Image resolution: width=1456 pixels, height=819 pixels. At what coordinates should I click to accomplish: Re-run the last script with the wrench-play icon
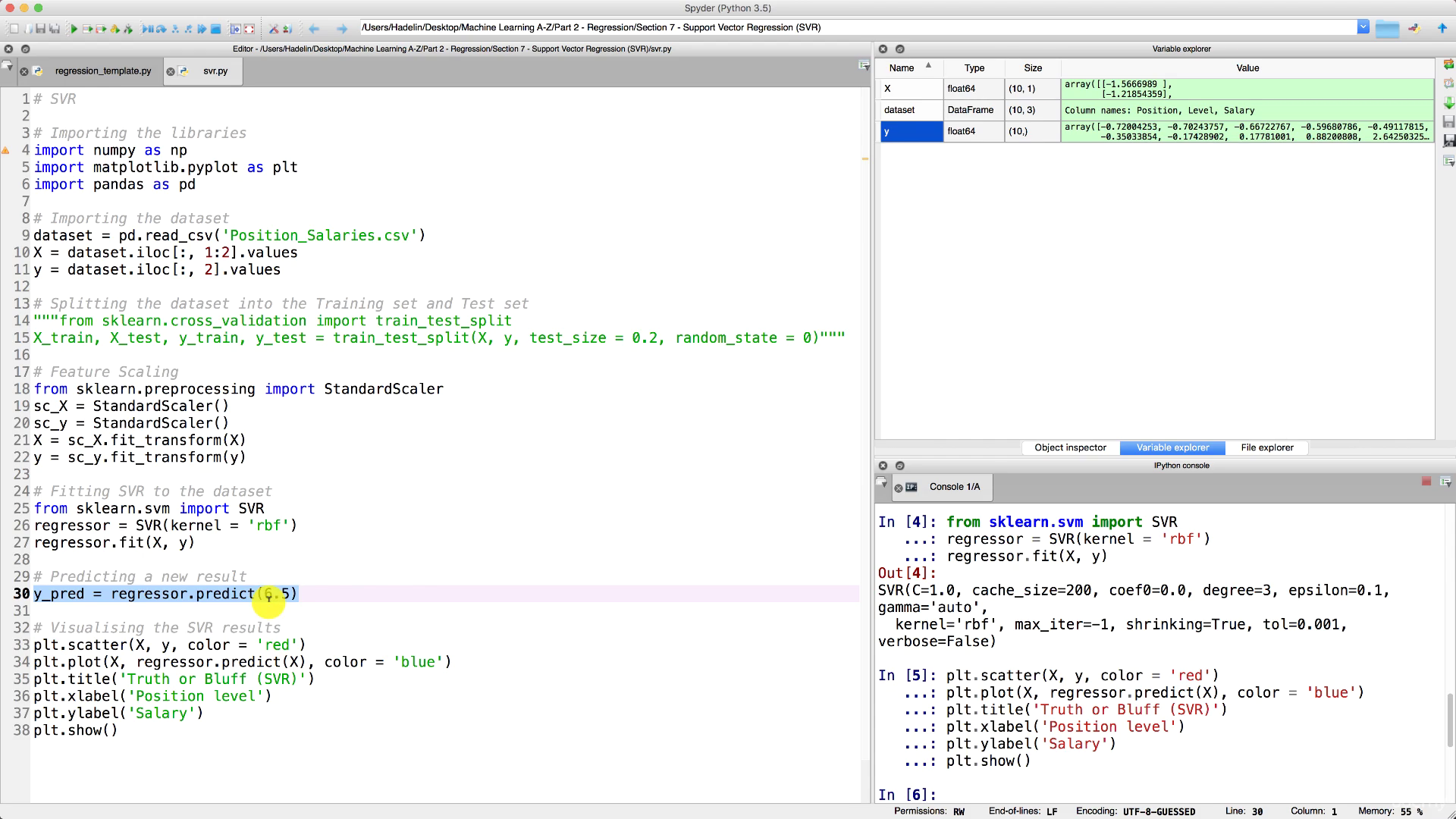point(128,29)
